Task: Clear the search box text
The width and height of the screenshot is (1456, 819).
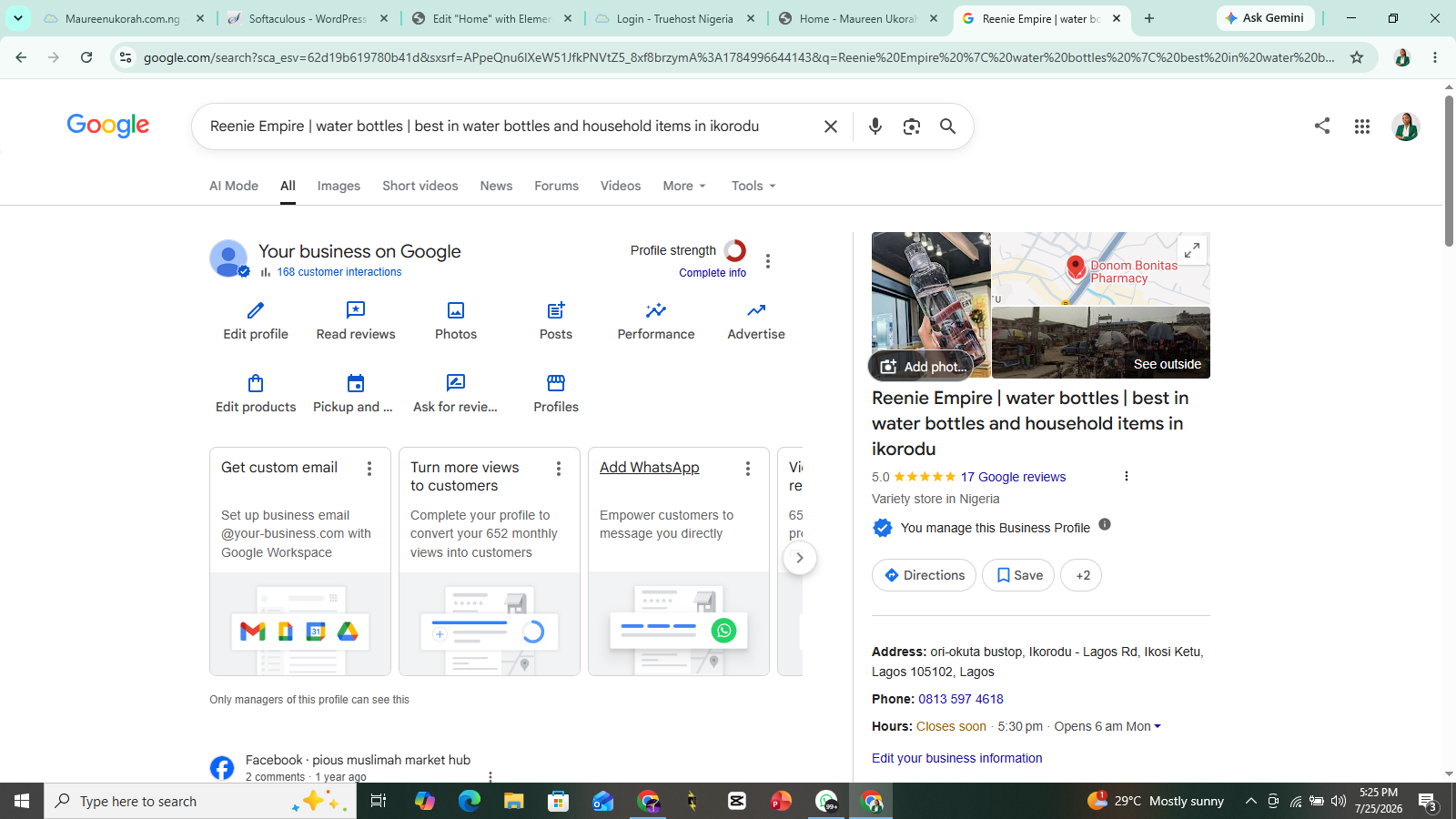Action: pos(831,126)
